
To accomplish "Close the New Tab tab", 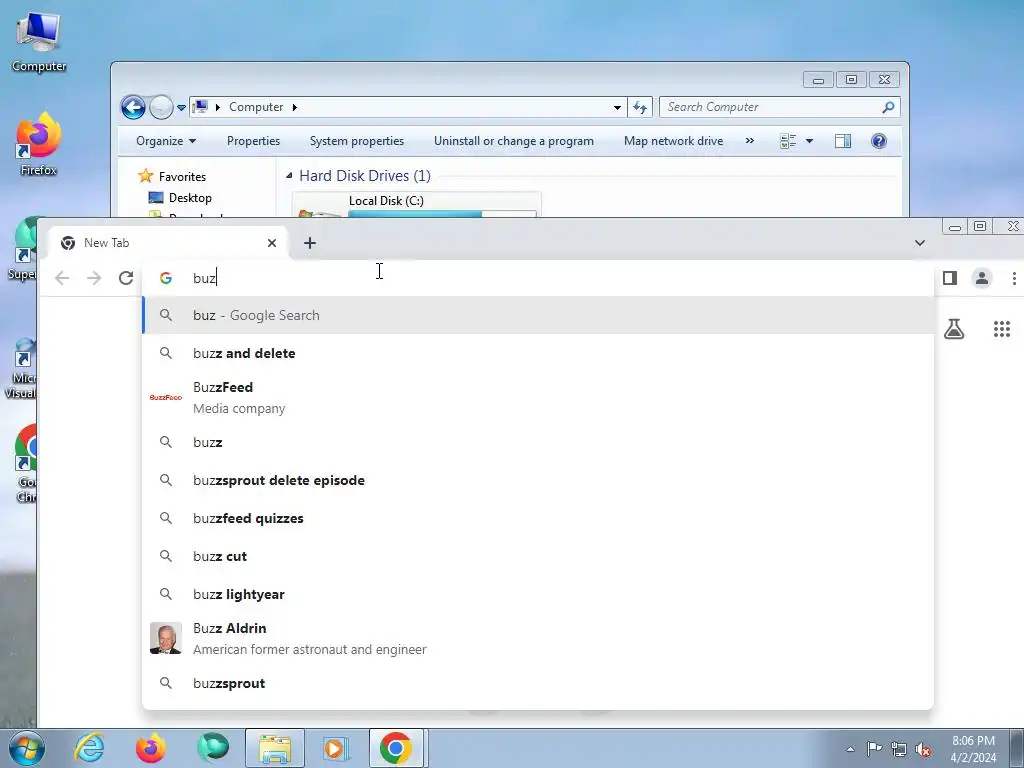I will (272, 243).
